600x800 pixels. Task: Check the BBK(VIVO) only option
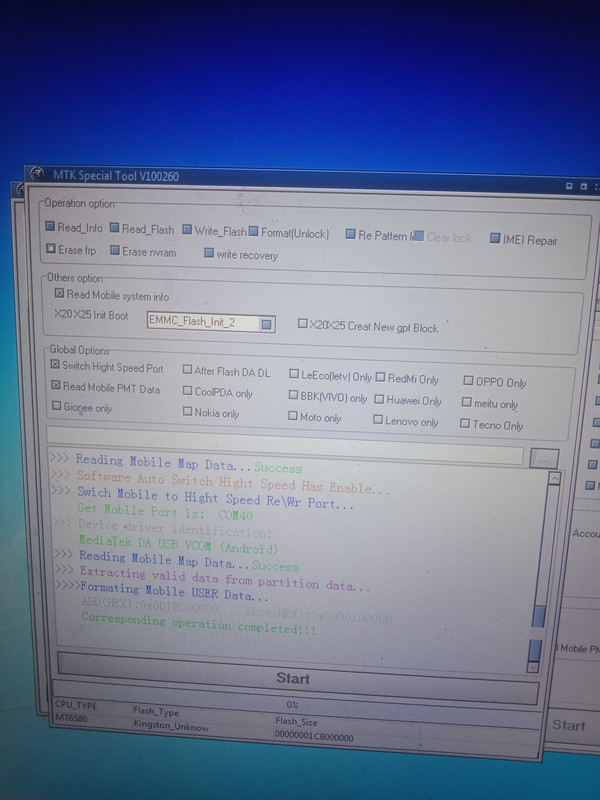[293, 395]
